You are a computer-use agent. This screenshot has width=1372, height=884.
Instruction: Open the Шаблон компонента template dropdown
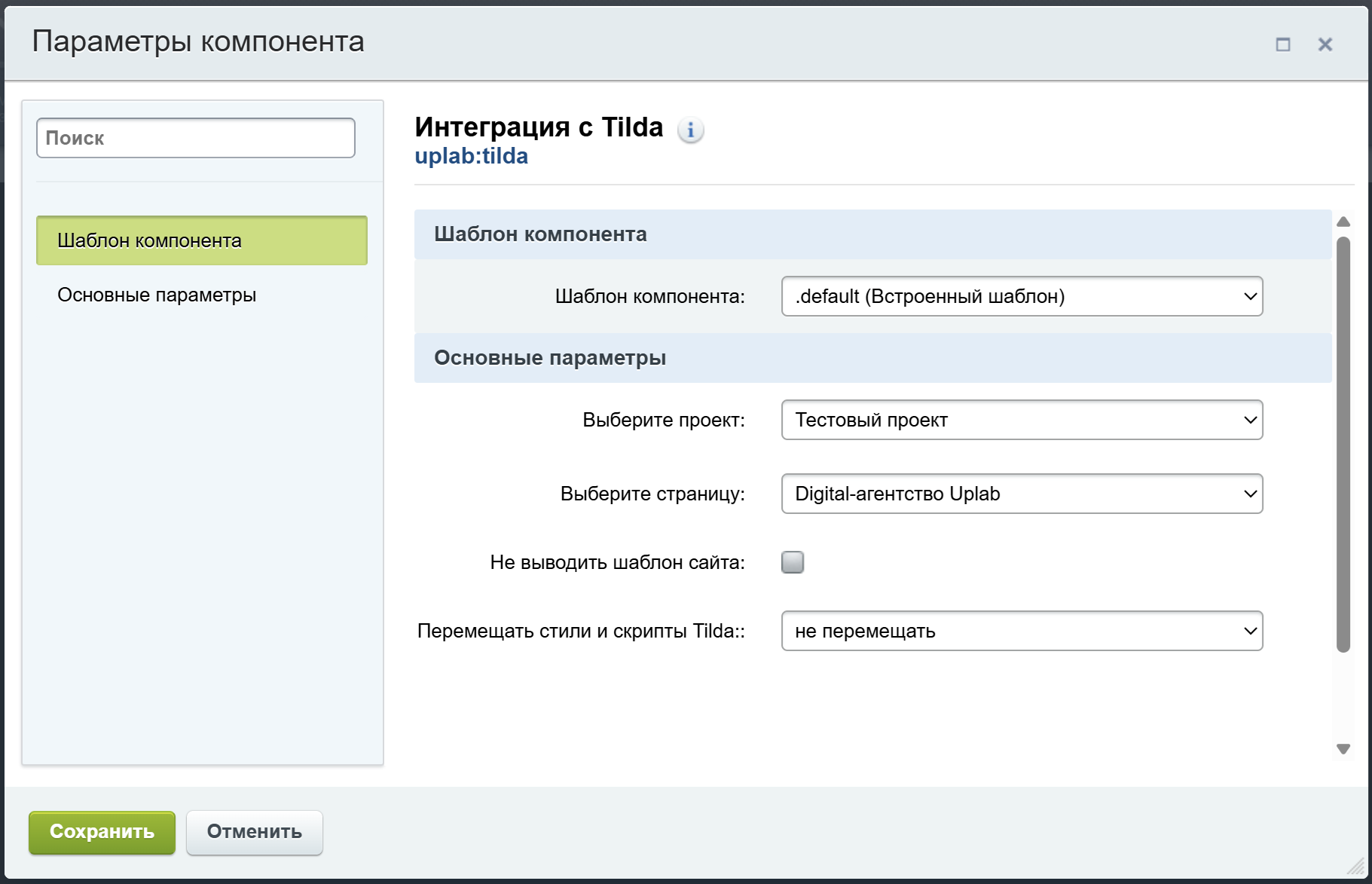pyautogui.click(x=1022, y=296)
